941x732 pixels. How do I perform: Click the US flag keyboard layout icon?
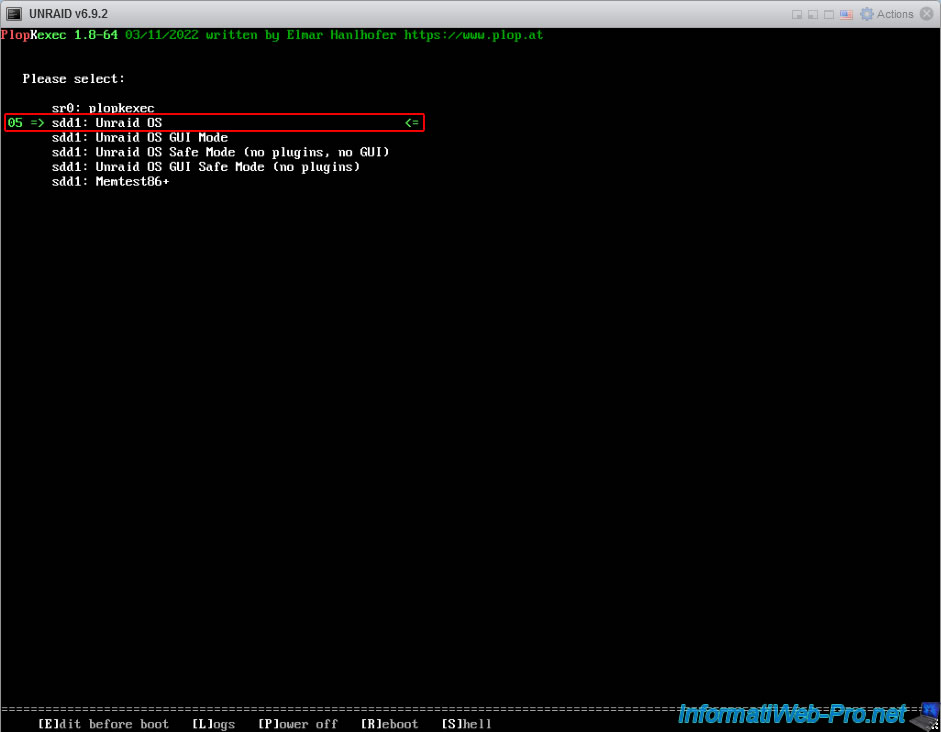tap(845, 14)
